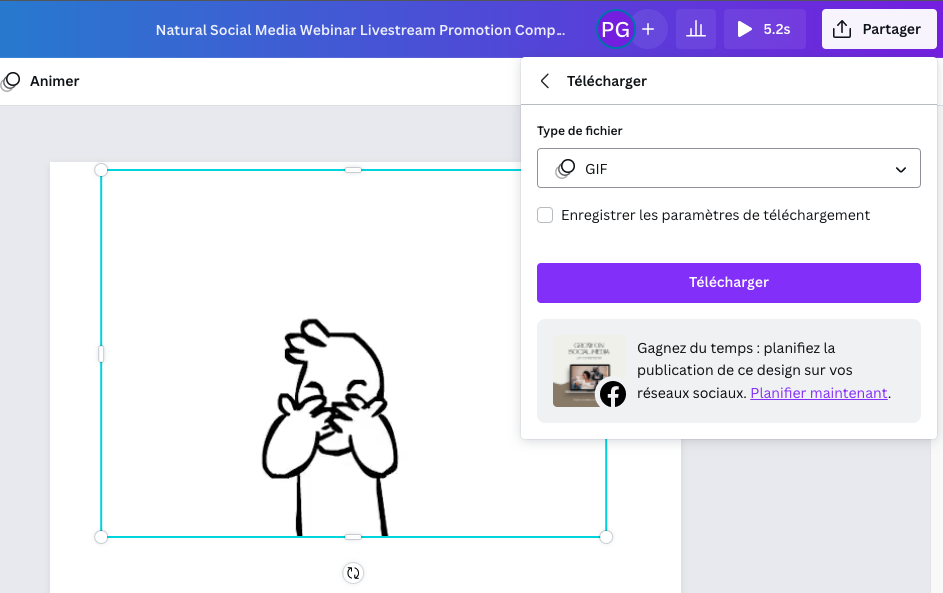Open the Type de fichier dropdown

tap(728, 168)
